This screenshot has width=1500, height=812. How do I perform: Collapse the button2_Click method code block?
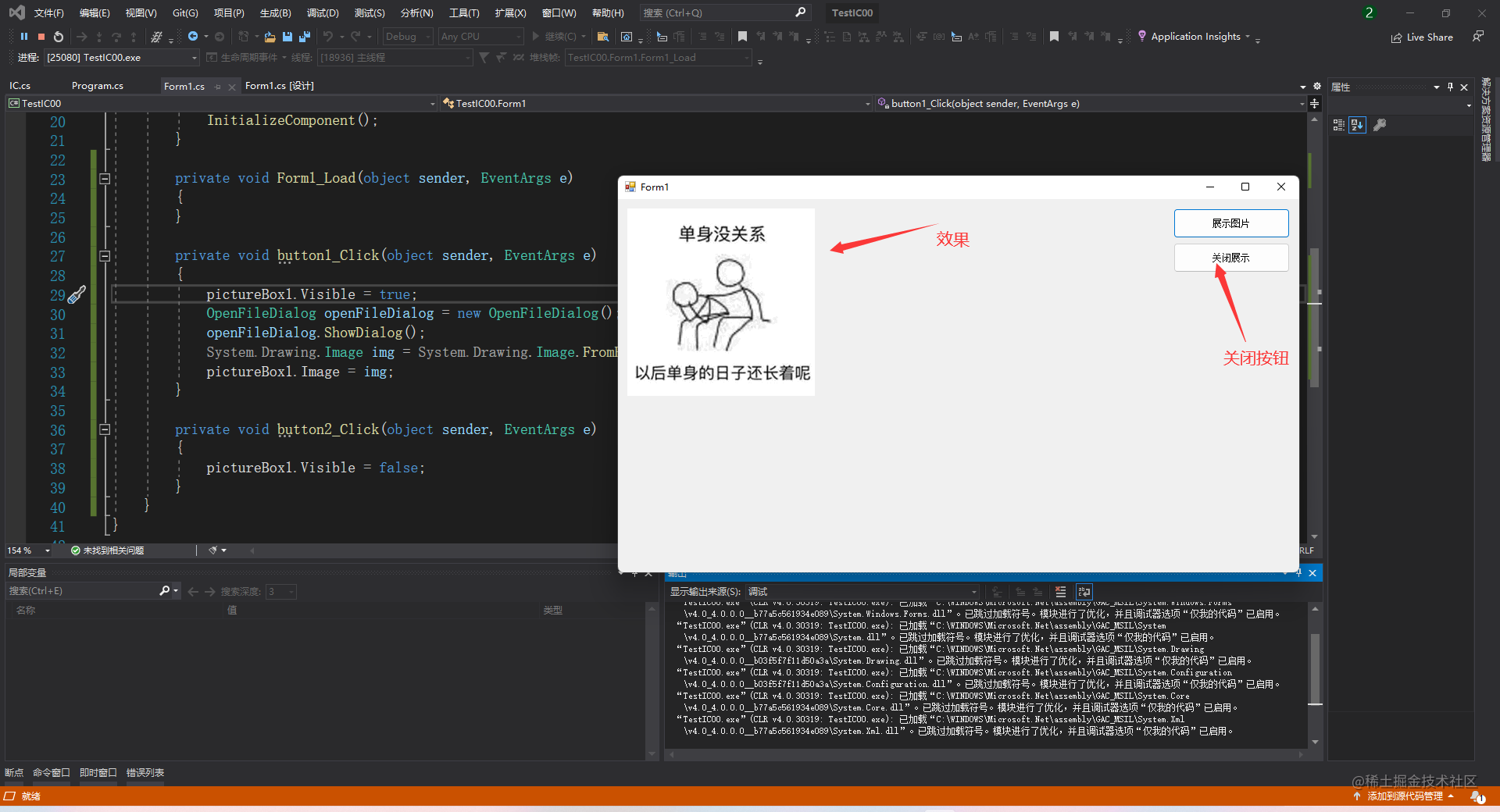[105, 429]
